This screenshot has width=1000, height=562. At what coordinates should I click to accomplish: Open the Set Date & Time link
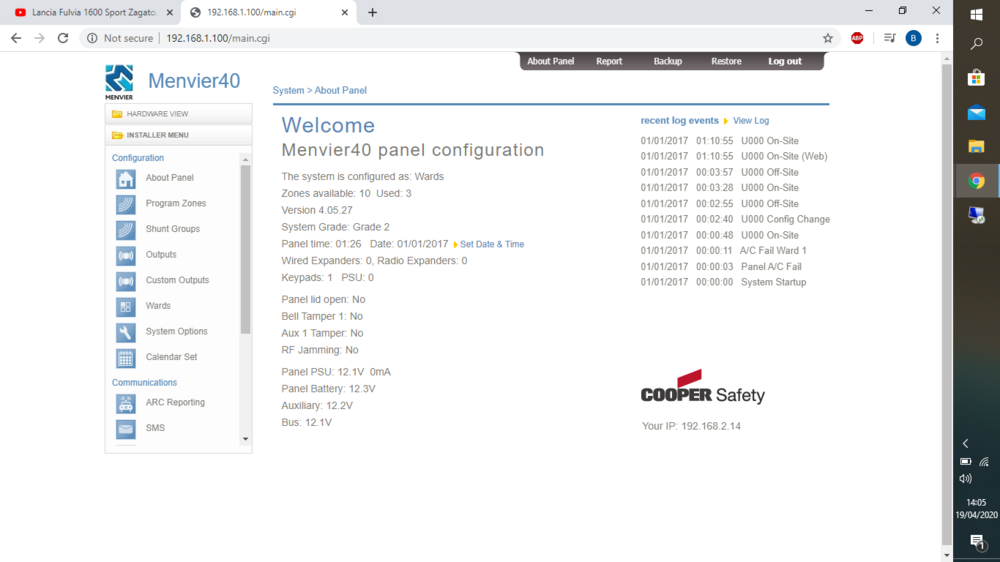[491, 245]
